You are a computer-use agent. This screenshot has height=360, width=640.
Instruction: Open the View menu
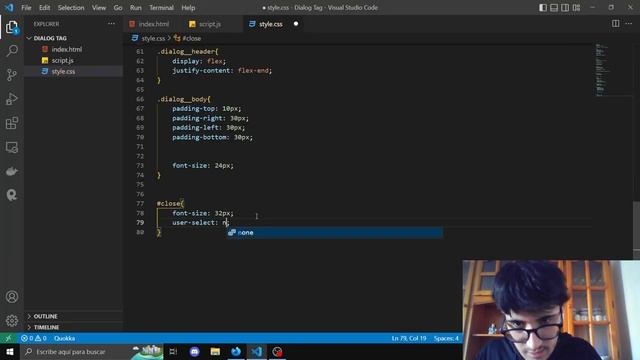click(99, 7)
